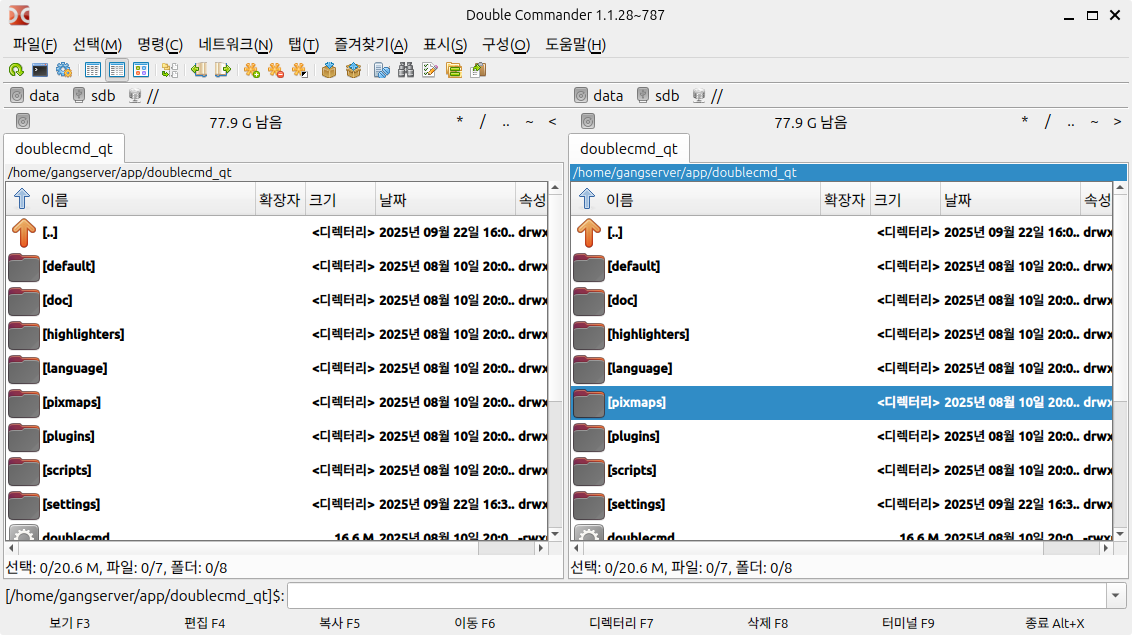Open right panel drive list dropdown button
Viewport: 1132px width, 635px height.
coord(588,122)
